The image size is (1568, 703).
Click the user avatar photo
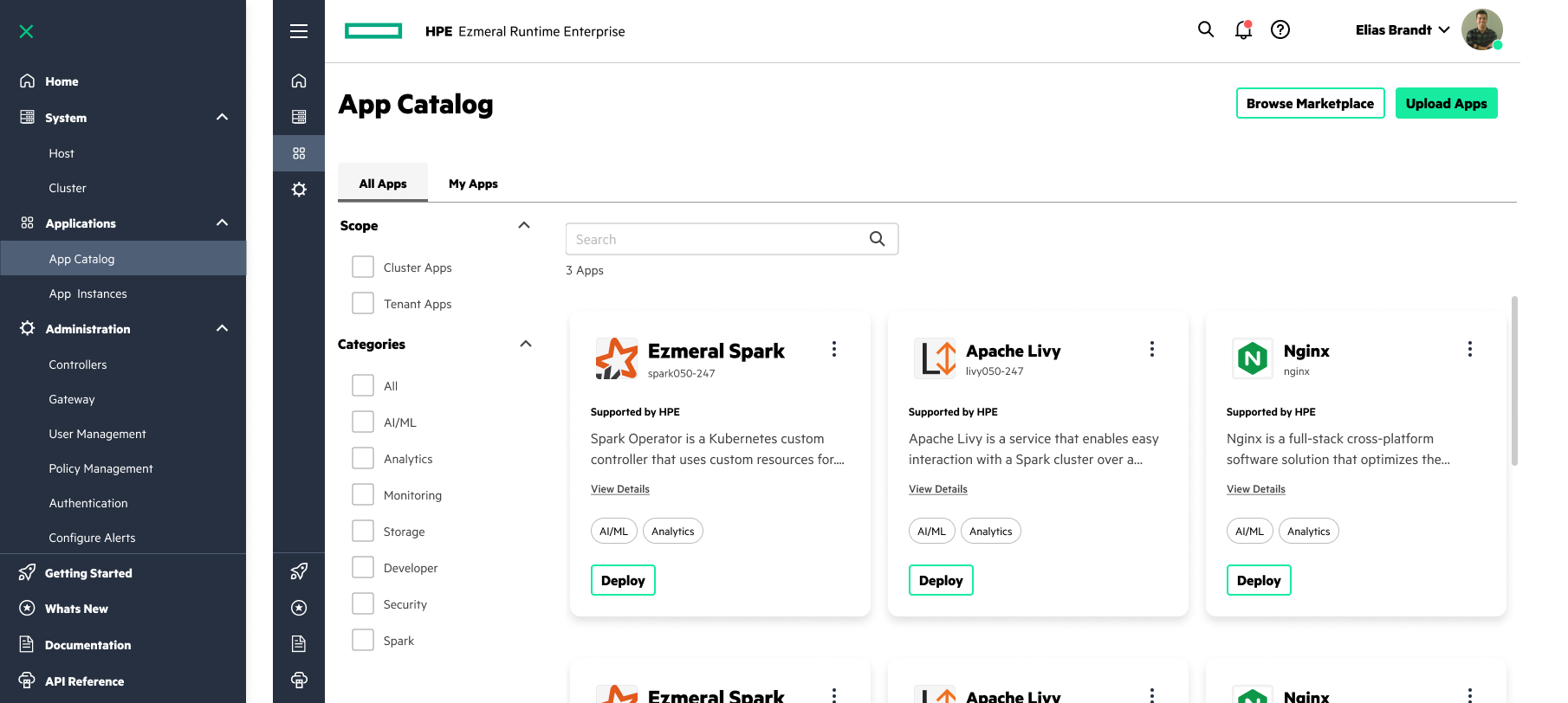pos(1481,29)
